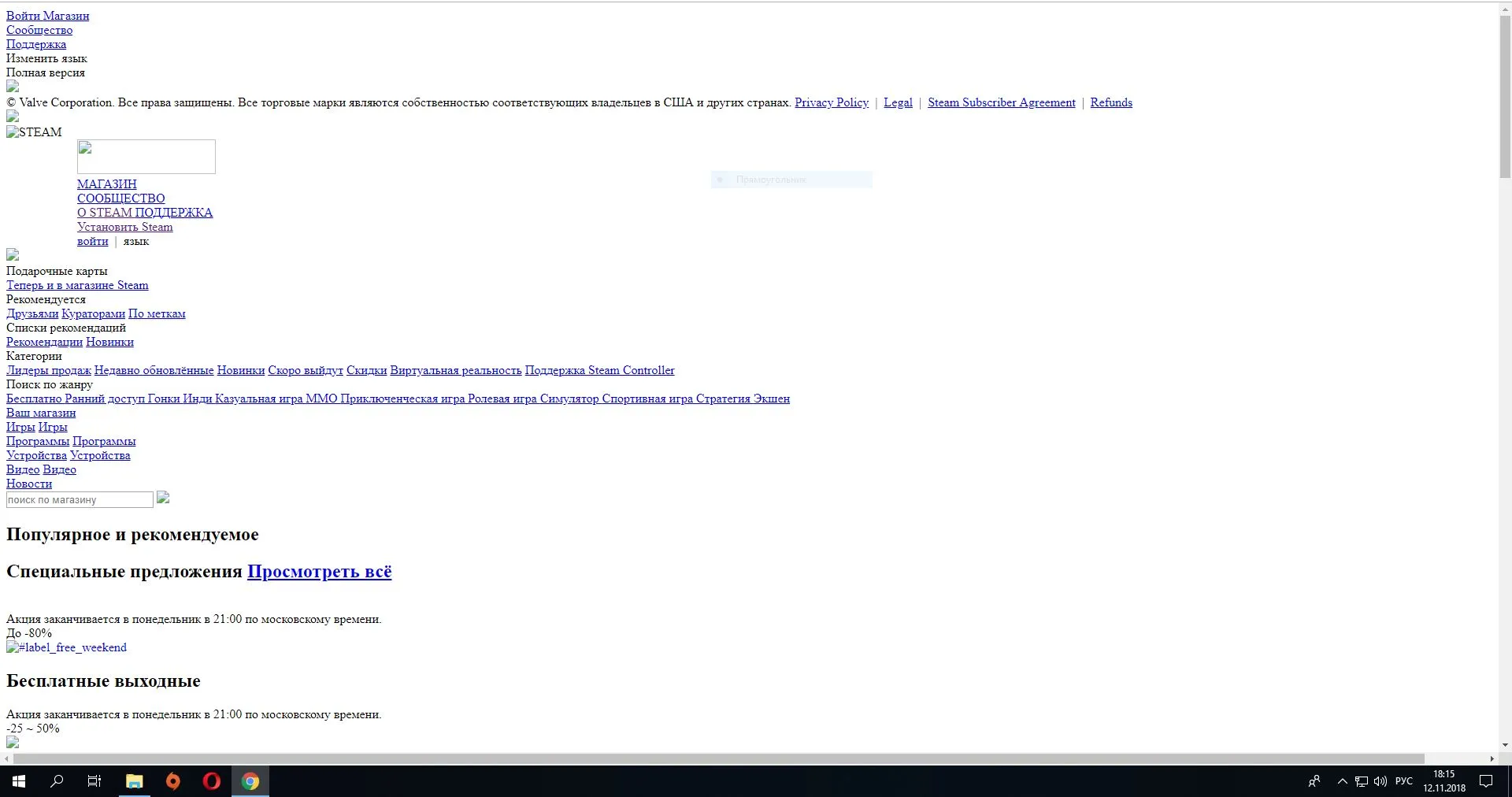Open Скоро выйдут category
Image resolution: width=1512 pixels, height=797 pixels.
coord(306,370)
